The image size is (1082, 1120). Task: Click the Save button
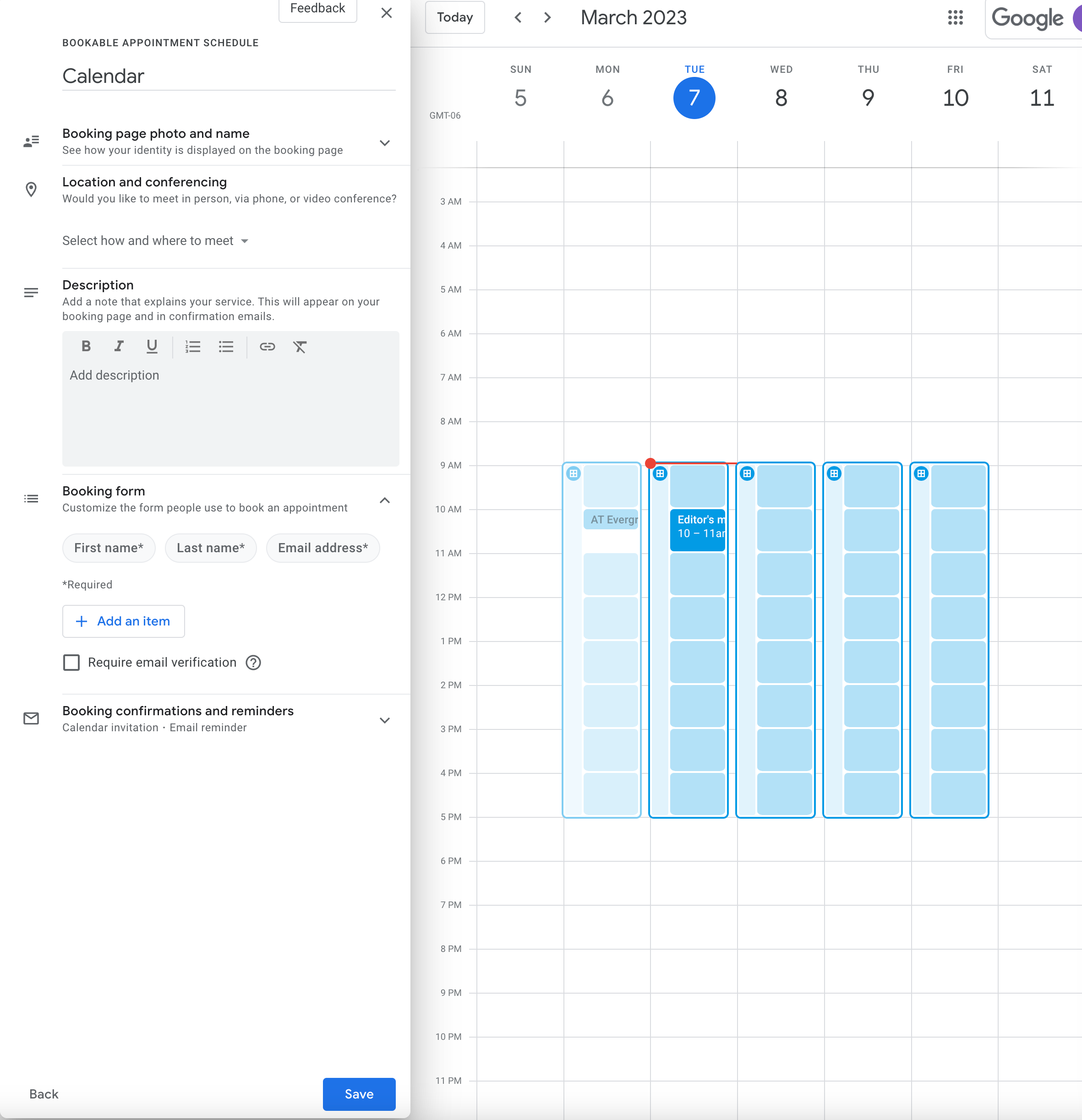coord(359,1094)
